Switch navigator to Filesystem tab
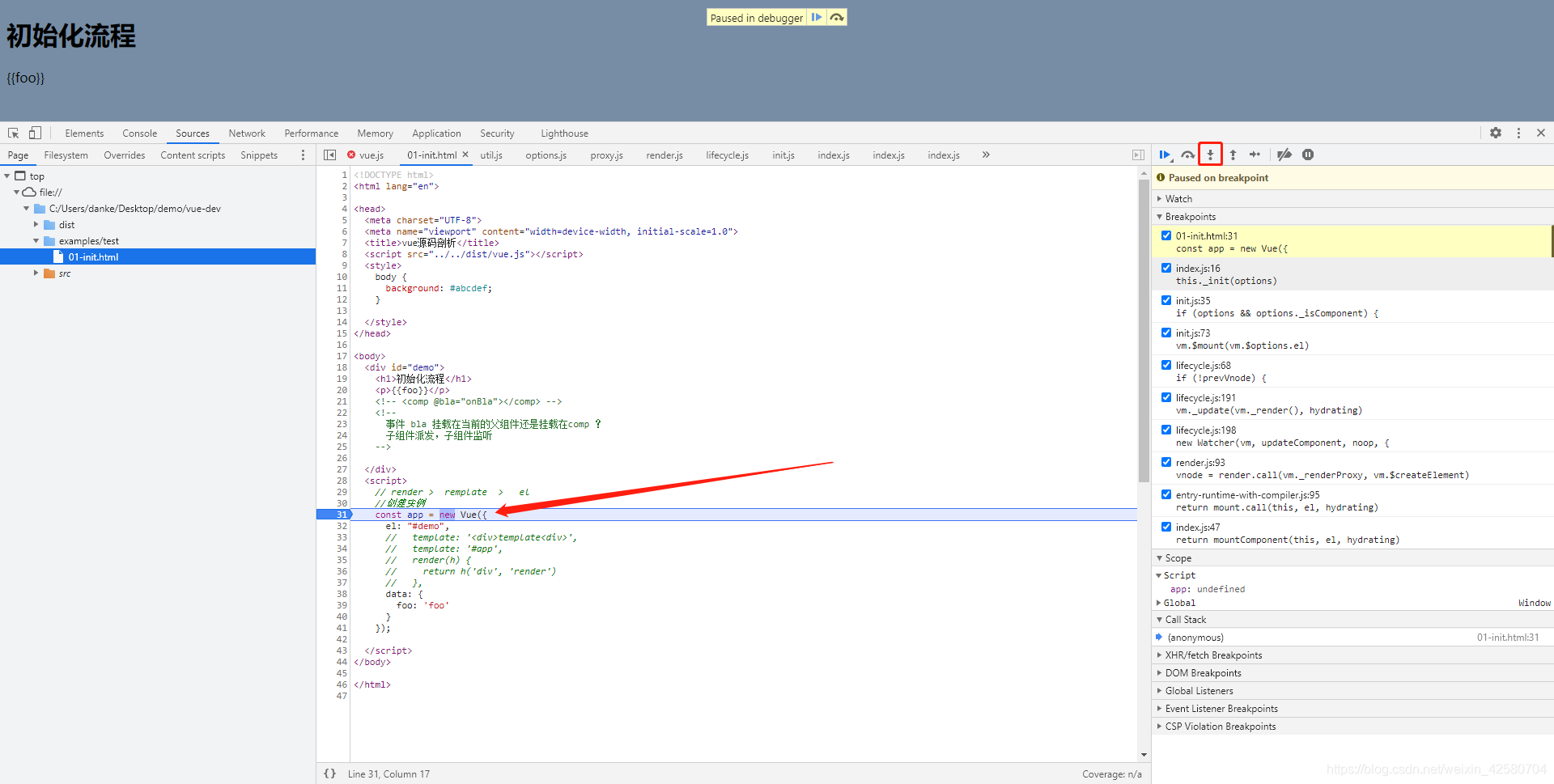 66,155
